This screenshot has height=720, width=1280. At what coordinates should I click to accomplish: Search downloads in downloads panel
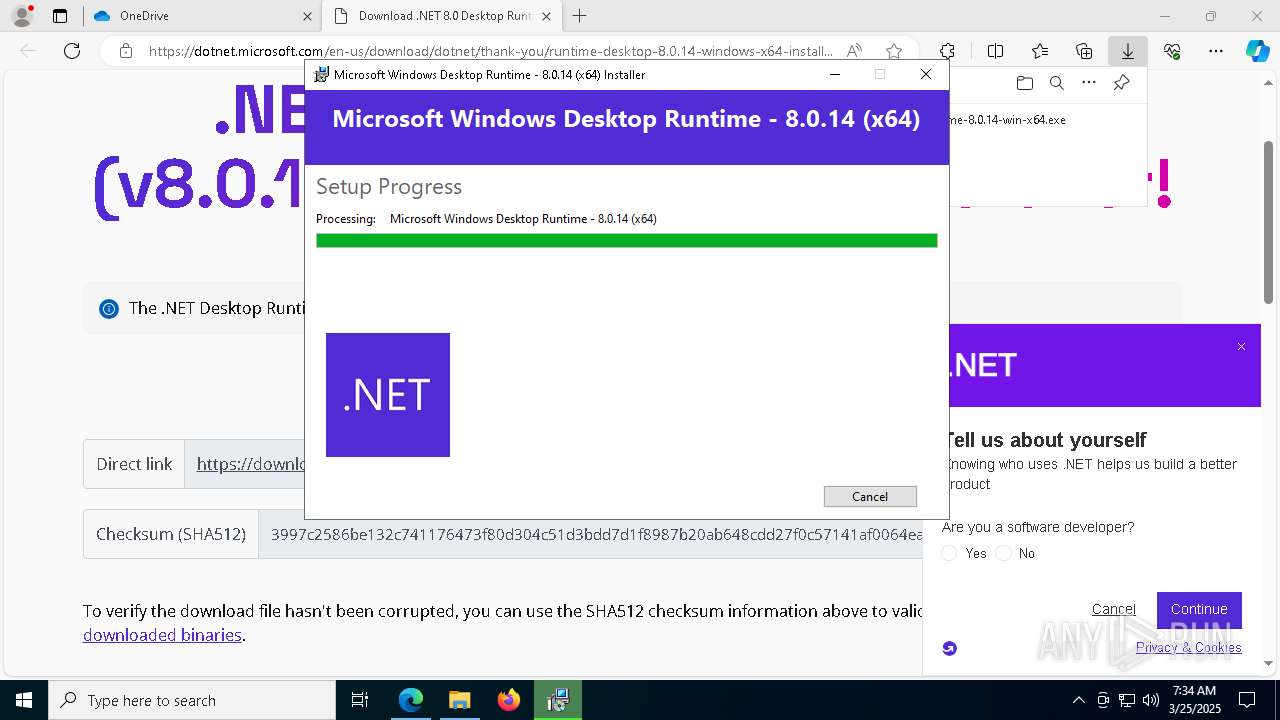click(x=1057, y=83)
